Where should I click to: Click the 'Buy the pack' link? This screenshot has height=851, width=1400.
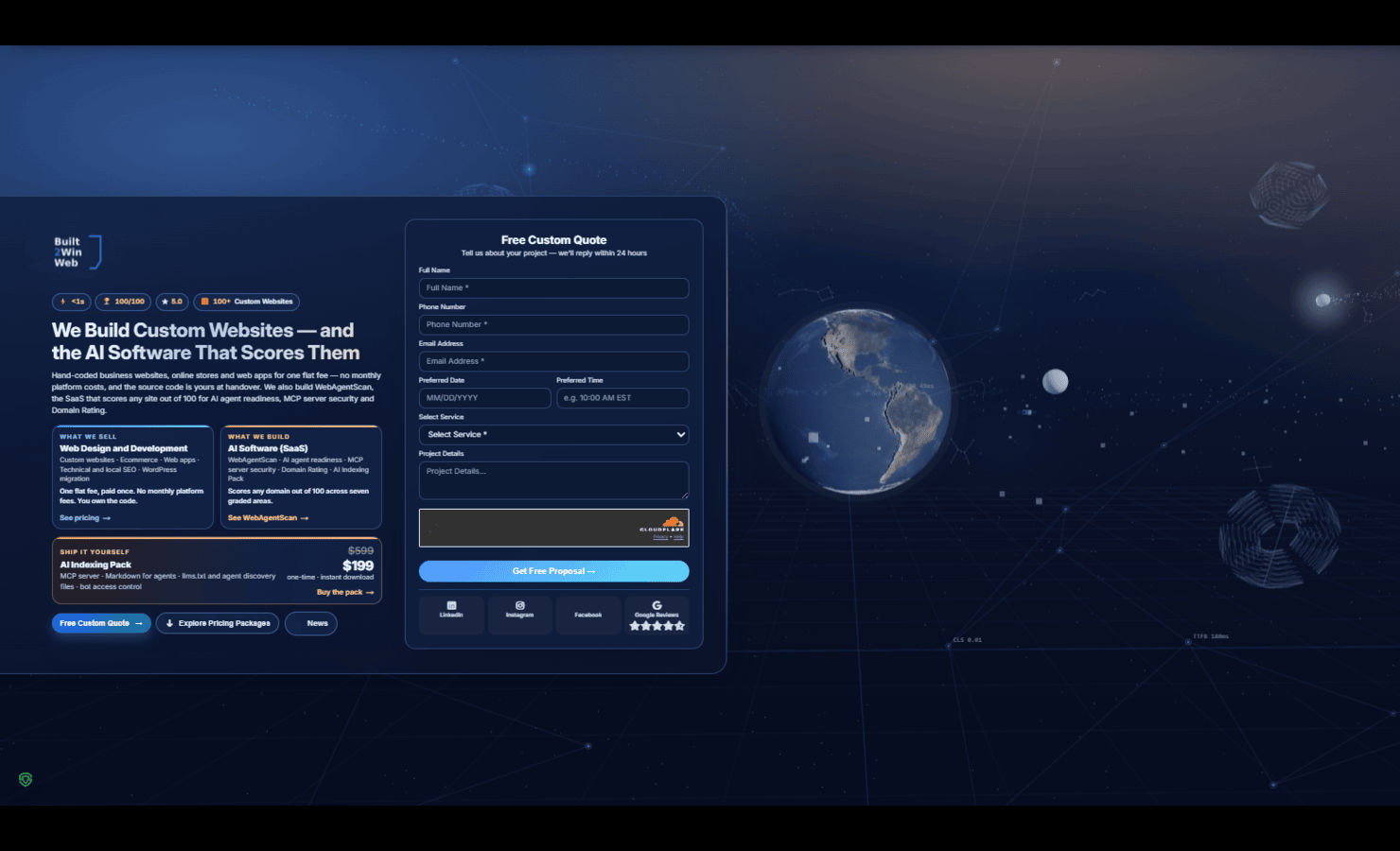(345, 592)
